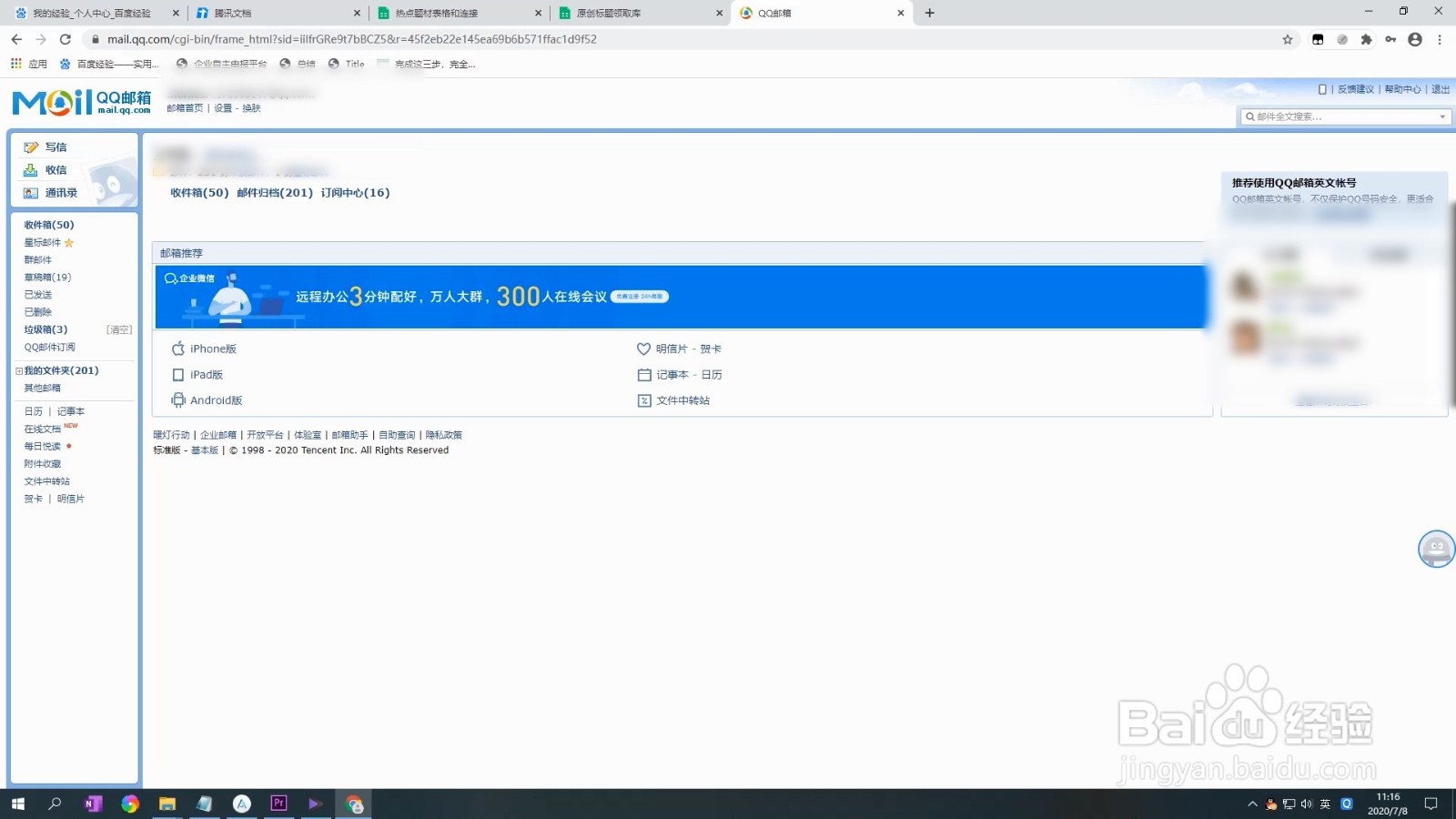Click the 设置 settings link
1456x819 pixels.
[223, 108]
